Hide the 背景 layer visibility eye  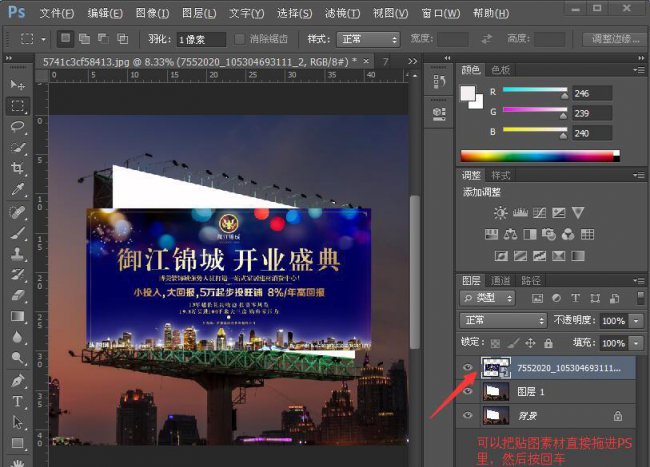tap(468, 415)
